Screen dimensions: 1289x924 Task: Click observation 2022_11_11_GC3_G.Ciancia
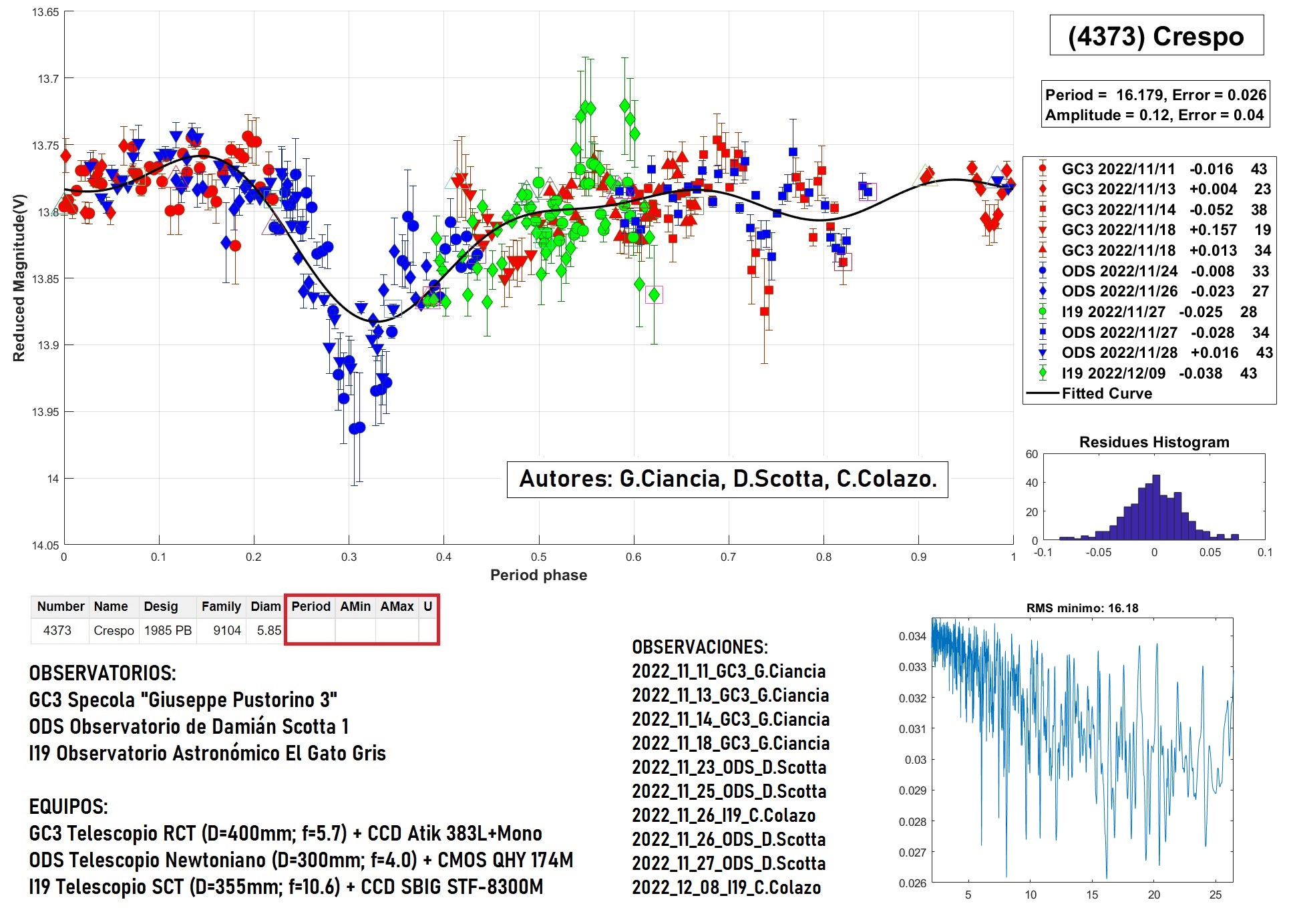(x=729, y=671)
